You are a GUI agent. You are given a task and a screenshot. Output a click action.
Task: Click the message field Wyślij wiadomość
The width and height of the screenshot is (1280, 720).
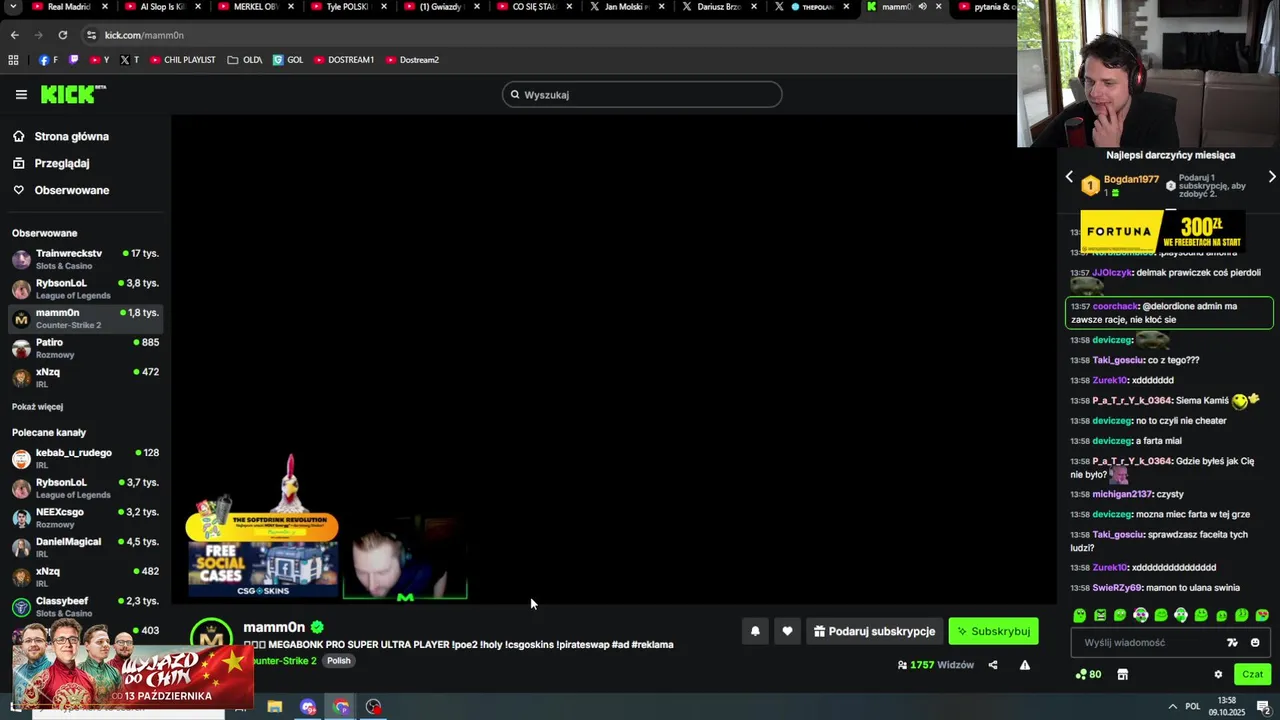[x=1150, y=642]
